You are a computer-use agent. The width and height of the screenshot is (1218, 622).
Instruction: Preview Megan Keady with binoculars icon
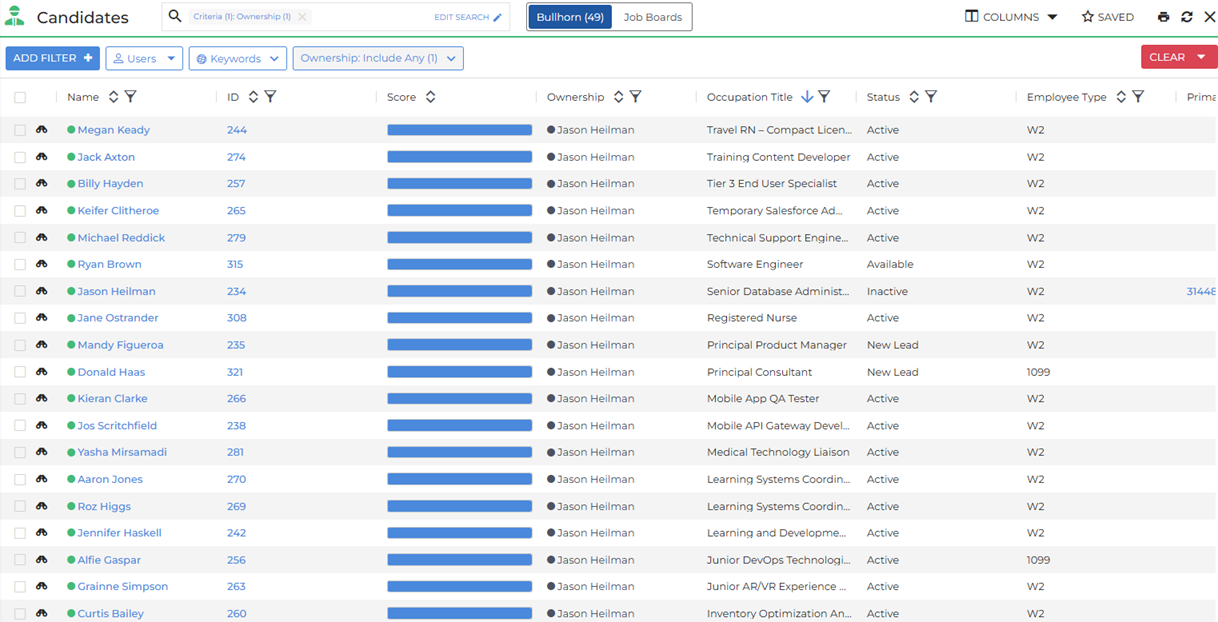click(x=42, y=130)
